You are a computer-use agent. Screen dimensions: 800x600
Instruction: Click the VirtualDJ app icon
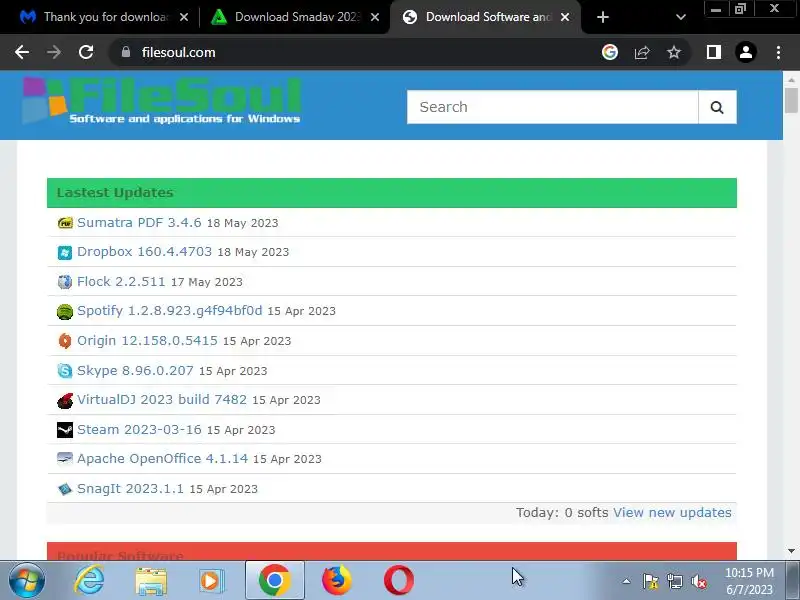(x=65, y=401)
